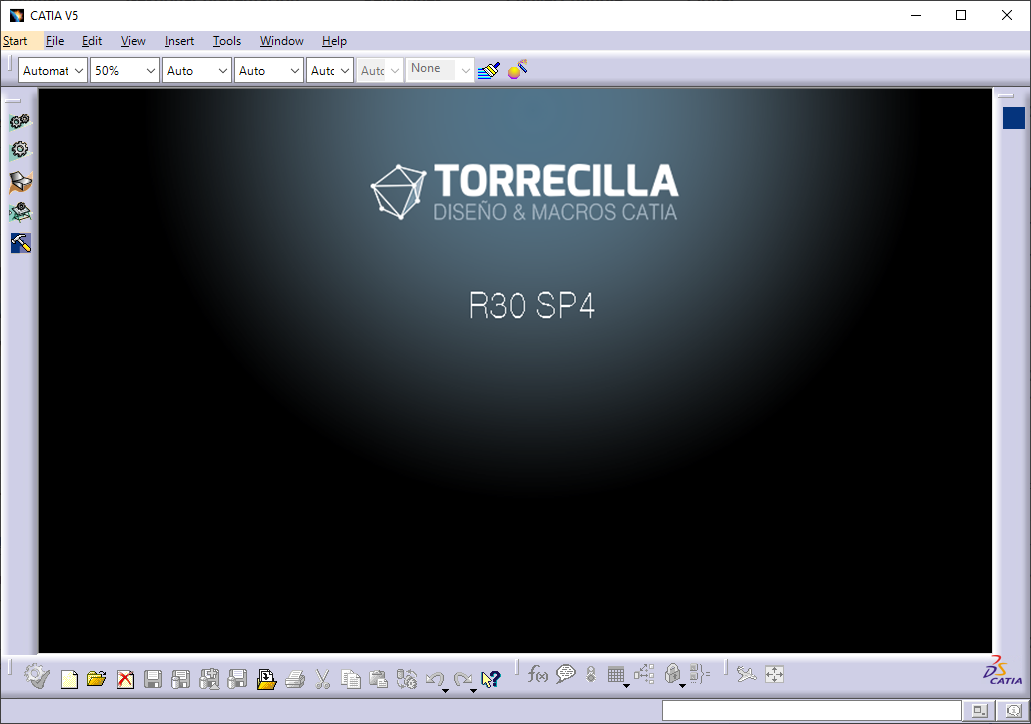This screenshot has width=1031, height=724.
Task: Click the Fit All In arrows icon
Action: 775,674
